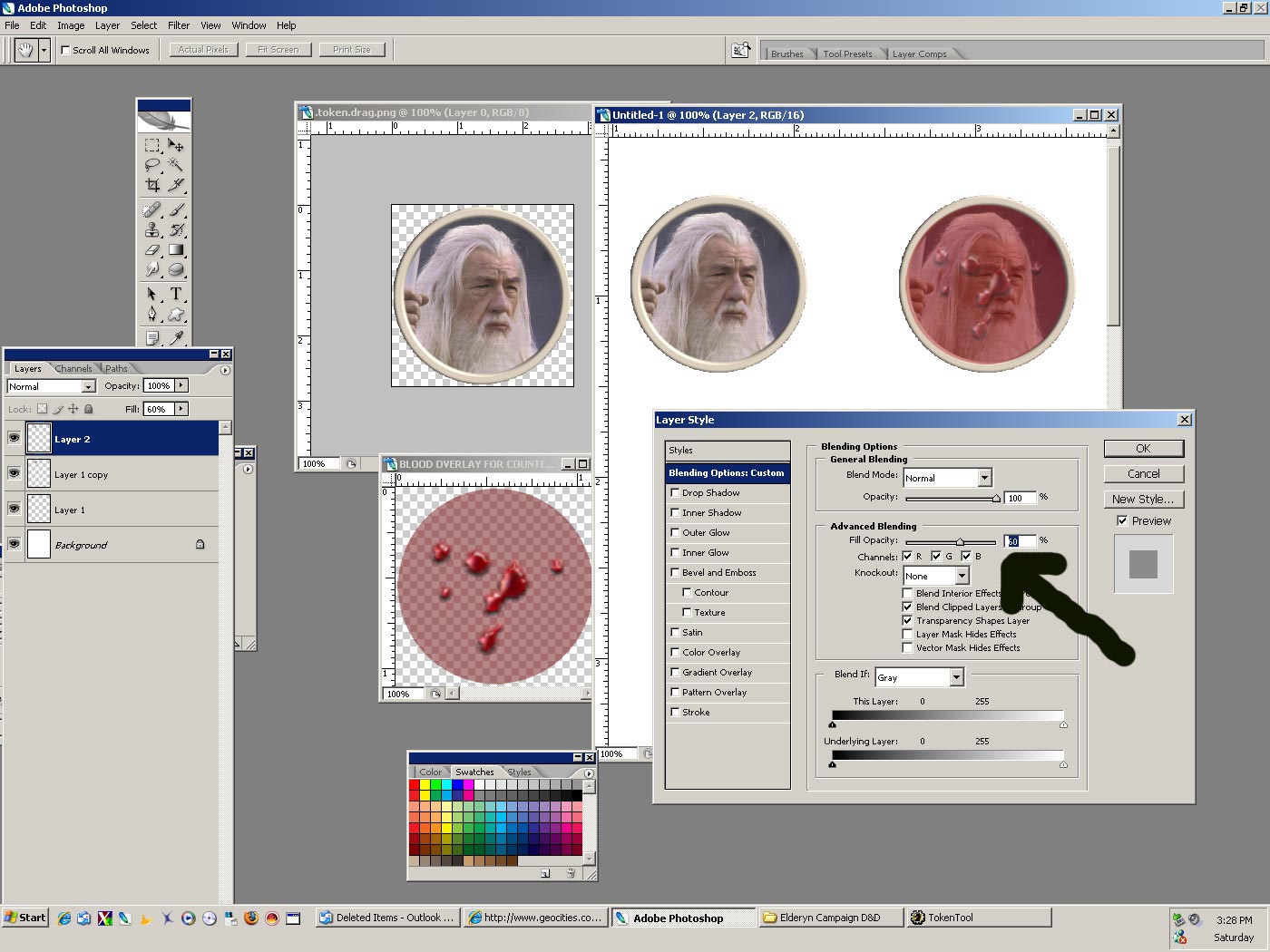Screen dimensions: 1270x952
Task: Pick the Clone Stamp tool
Action: (151, 230)
